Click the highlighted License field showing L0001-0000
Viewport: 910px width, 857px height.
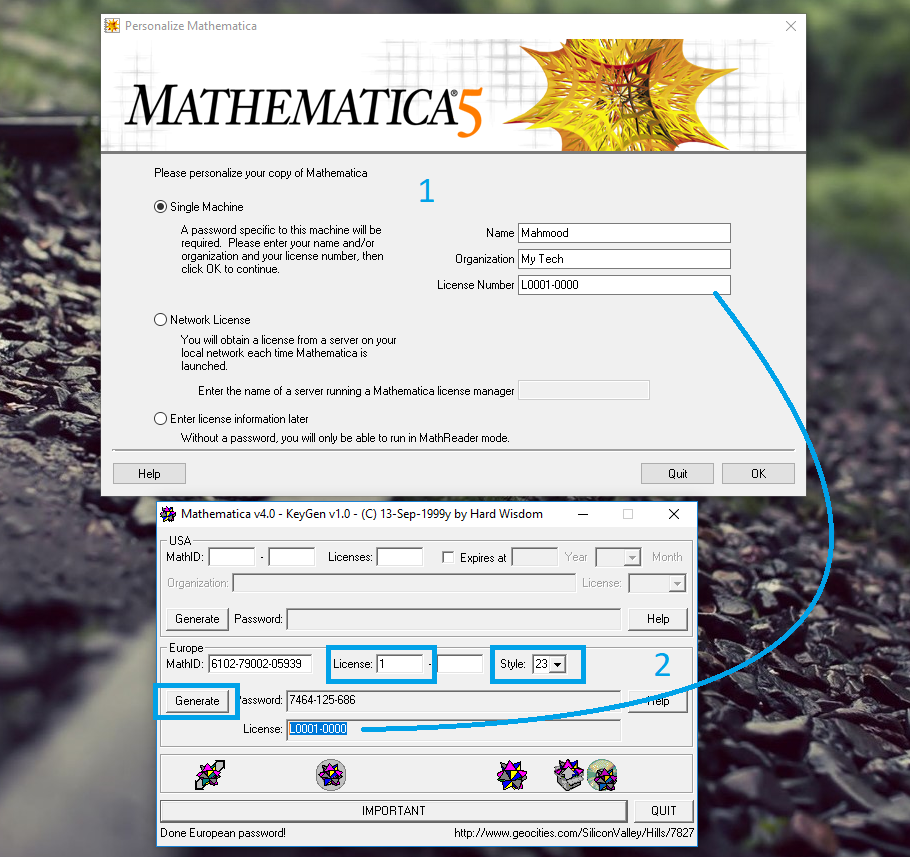318,729
